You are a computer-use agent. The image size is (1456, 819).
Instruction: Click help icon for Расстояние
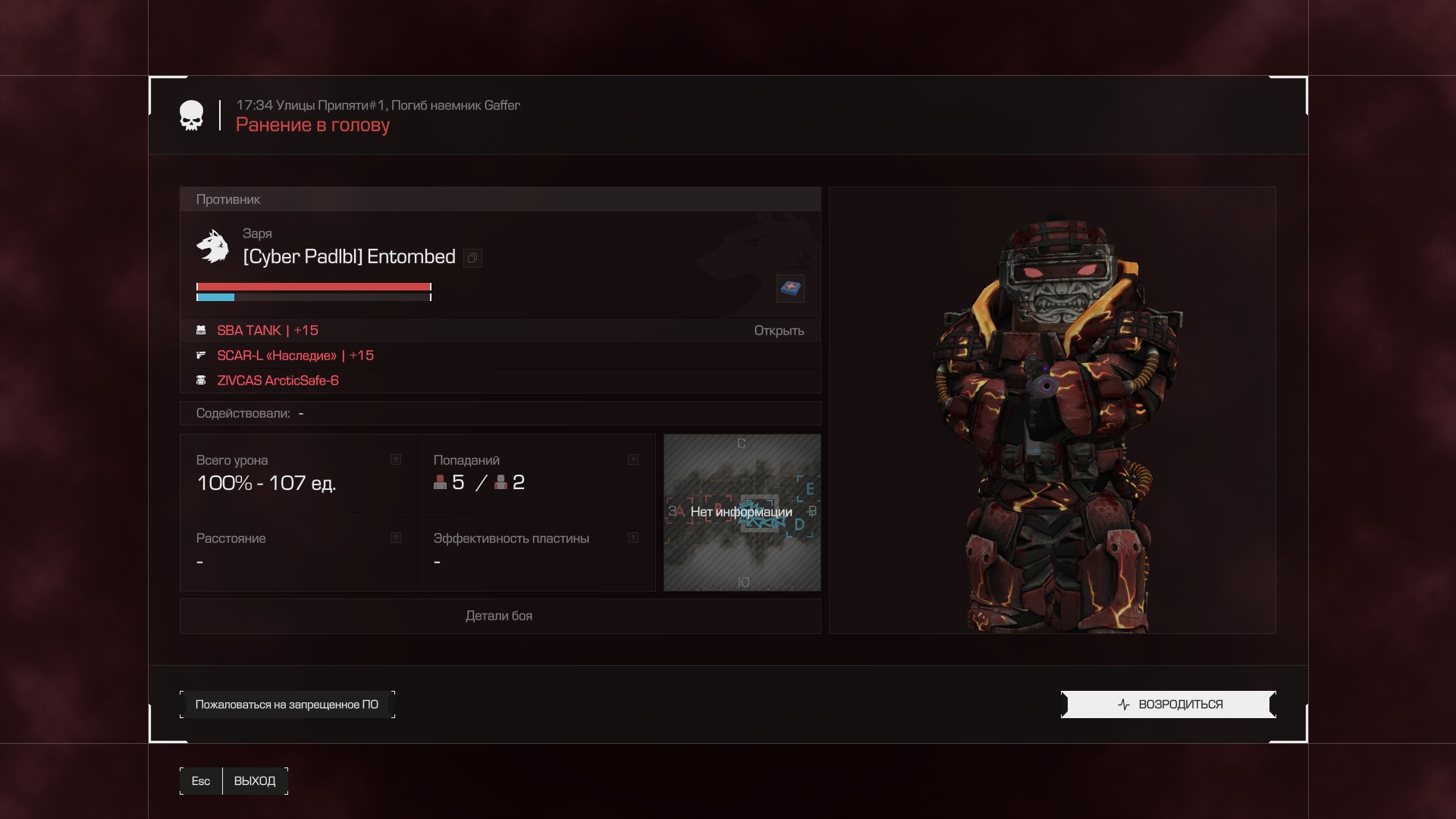[395, 538]
